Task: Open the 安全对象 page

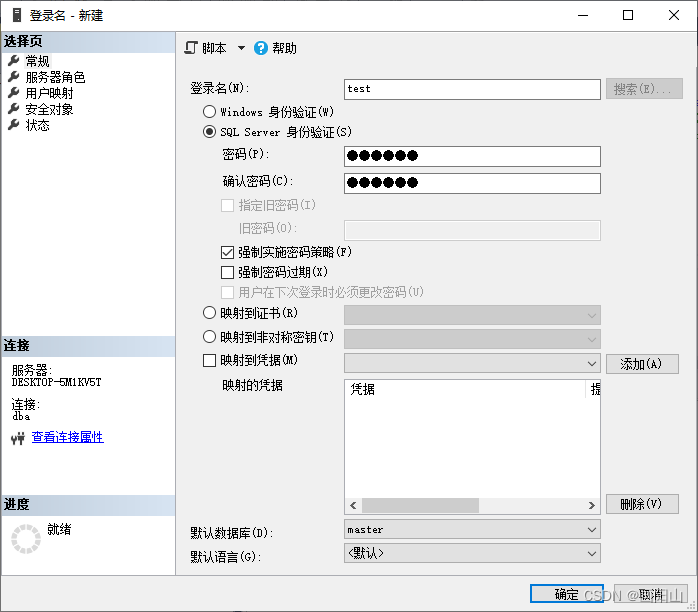Action: (x=49, y=109)
